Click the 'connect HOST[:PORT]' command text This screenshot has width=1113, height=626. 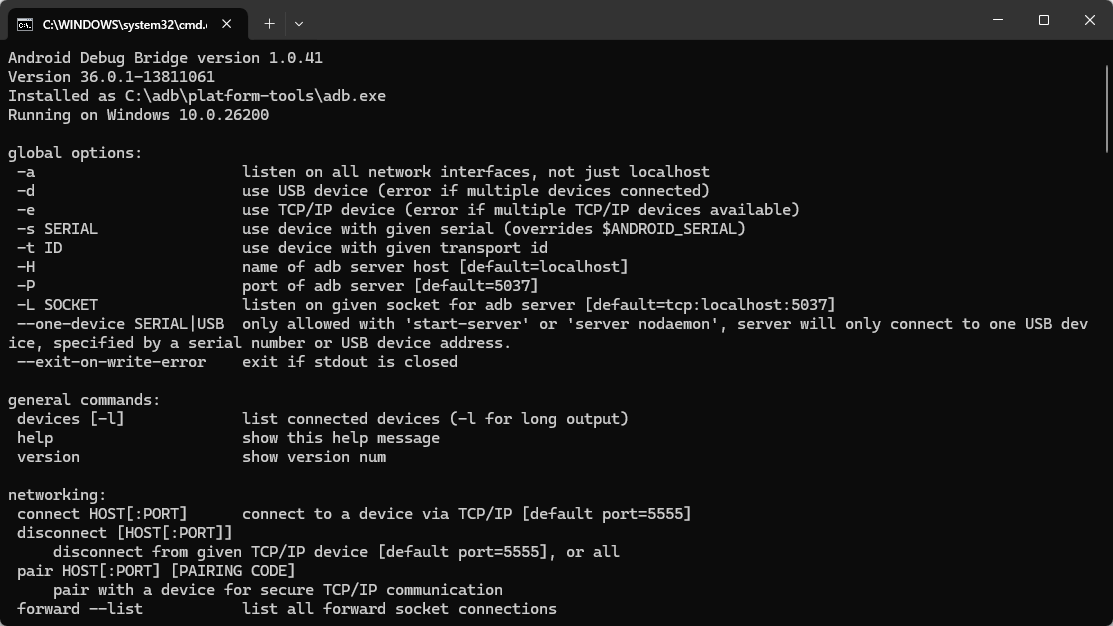point(102,514)
